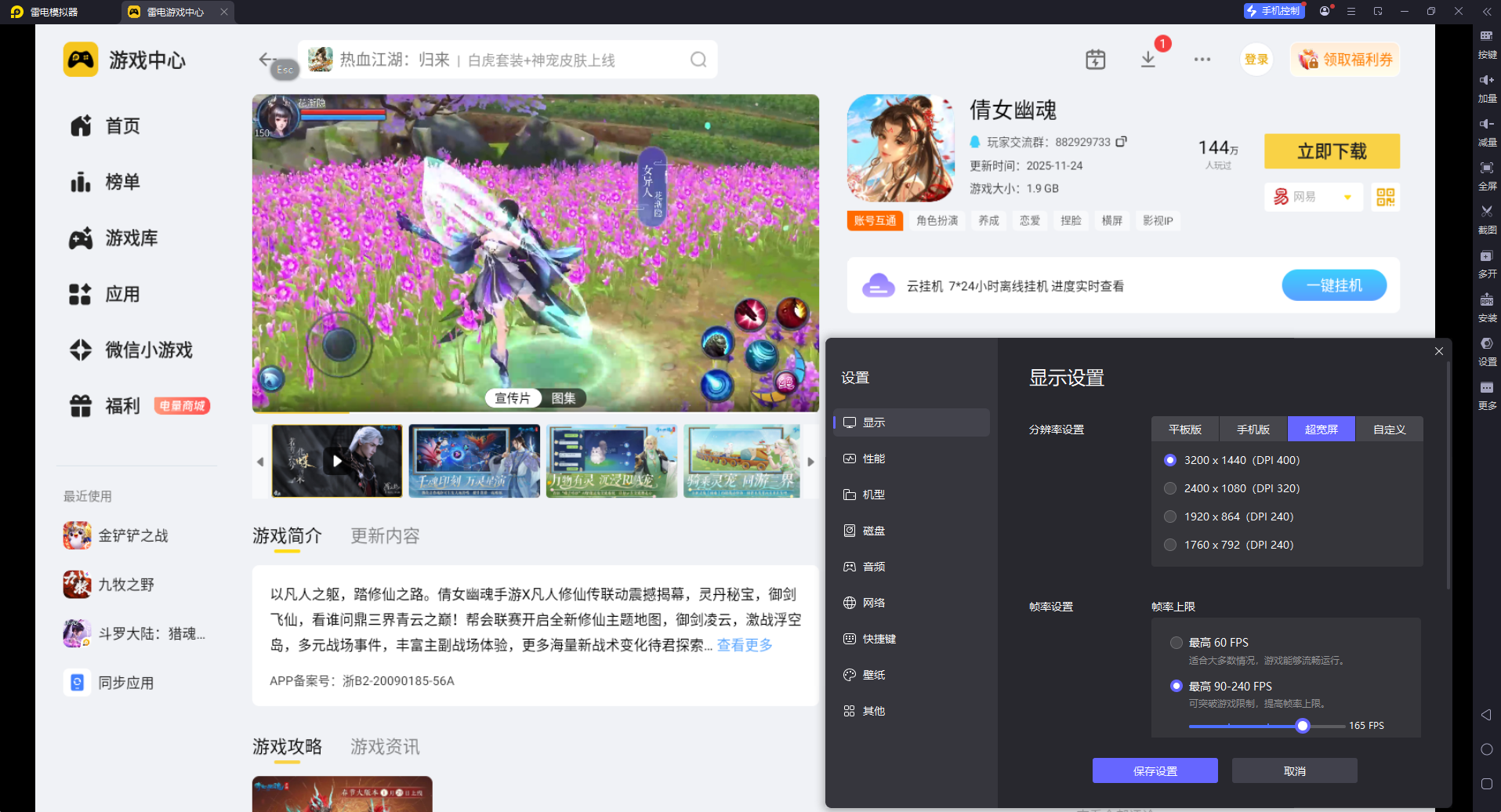Screen dimensions: 1501x812
Task: Open 同步应用 sync apps entry
Action: click(110, 683)
